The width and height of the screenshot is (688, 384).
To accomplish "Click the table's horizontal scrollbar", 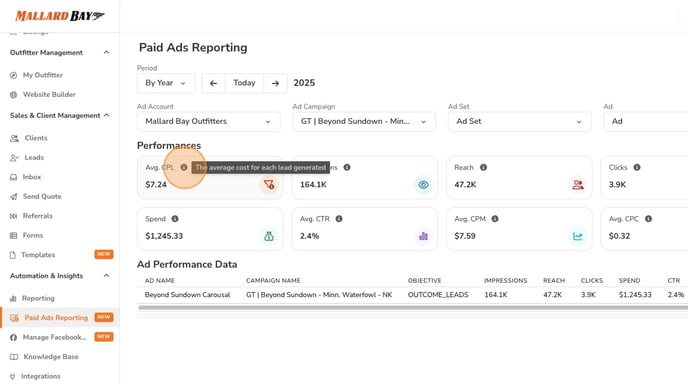I will point(412,308).
